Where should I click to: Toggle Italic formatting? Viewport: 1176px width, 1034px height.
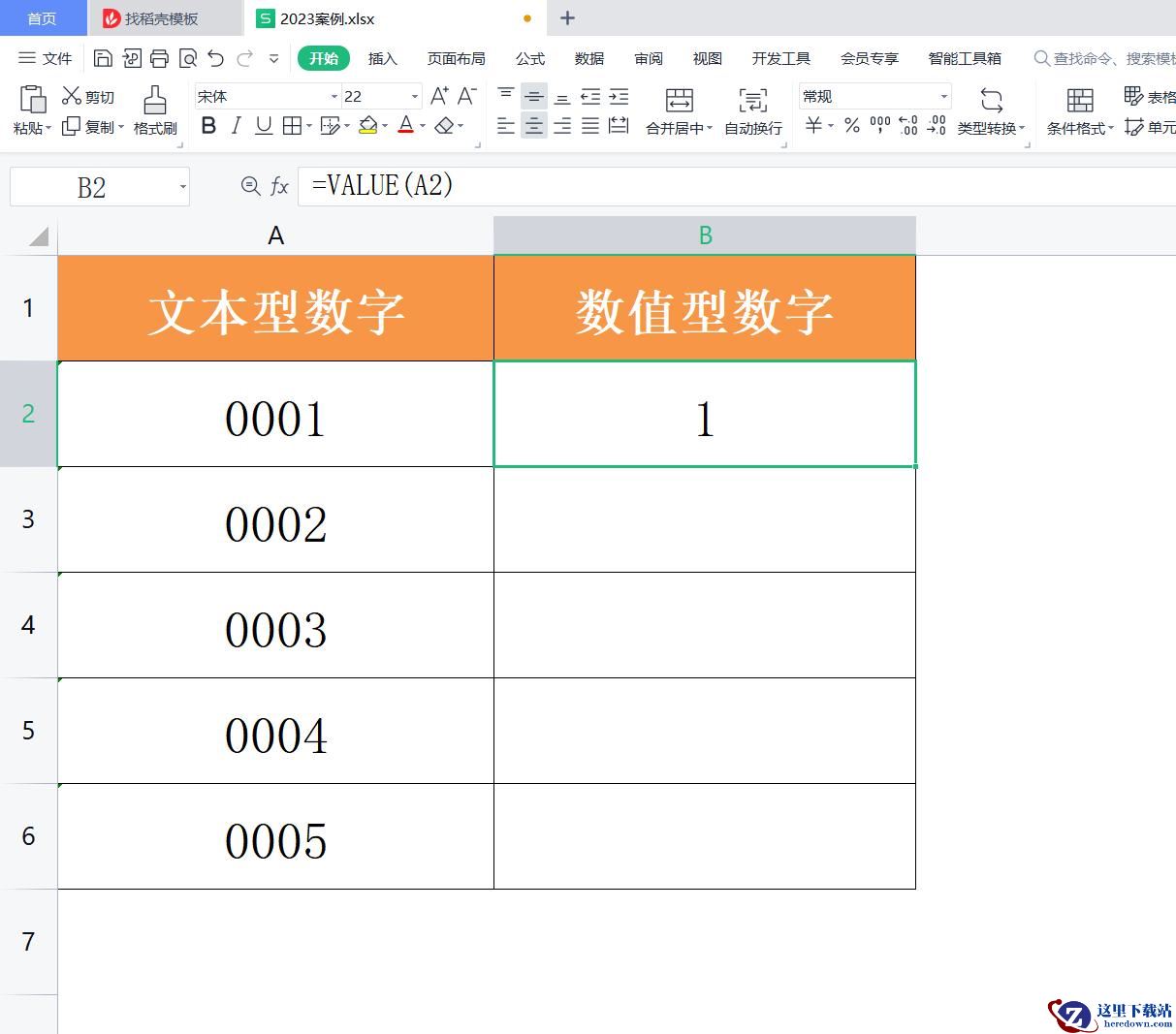[236, 125]
